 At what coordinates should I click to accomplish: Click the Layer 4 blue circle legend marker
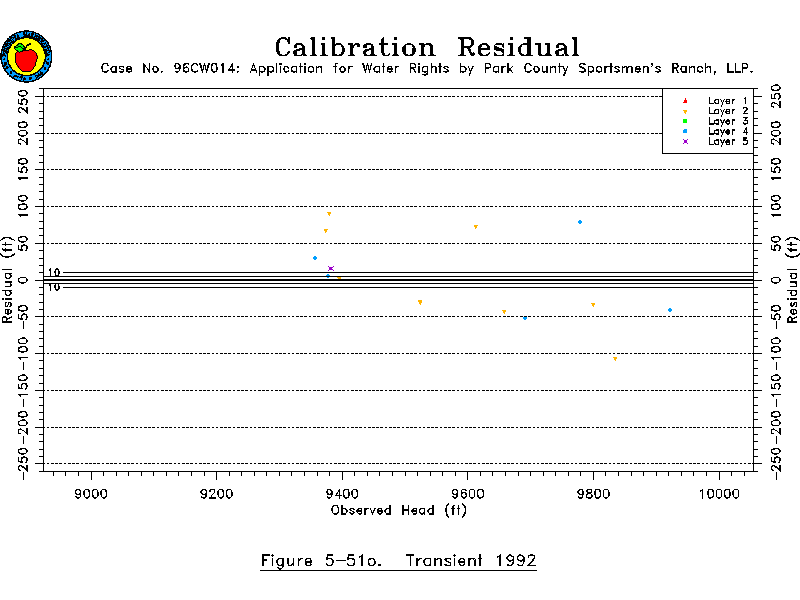tap(685, 131)
